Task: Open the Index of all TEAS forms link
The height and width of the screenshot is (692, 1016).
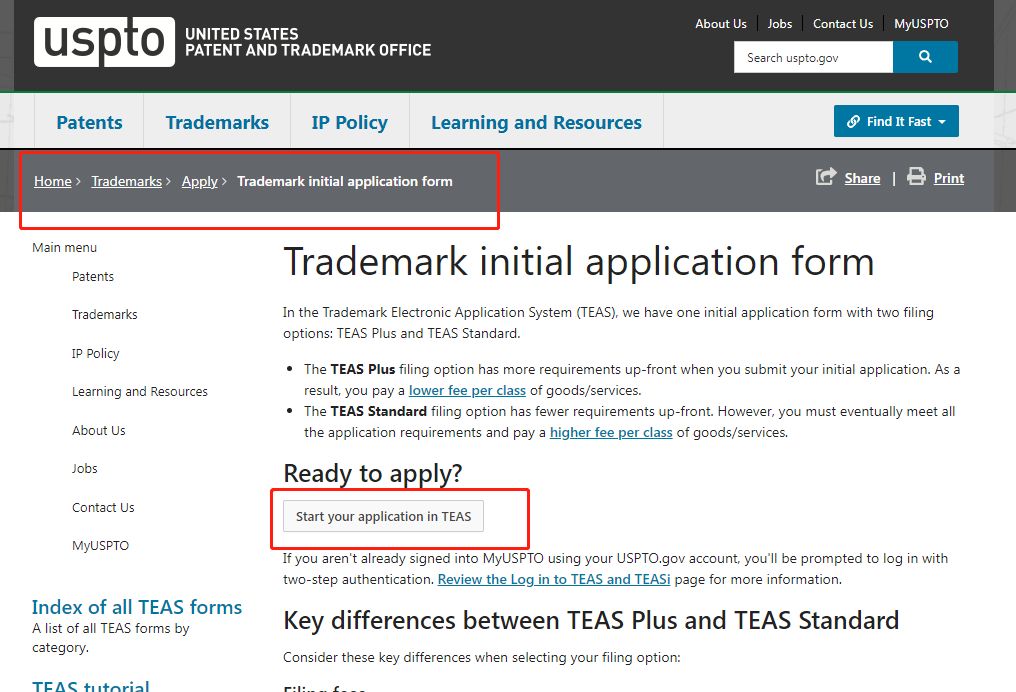Action: (137, 607)
